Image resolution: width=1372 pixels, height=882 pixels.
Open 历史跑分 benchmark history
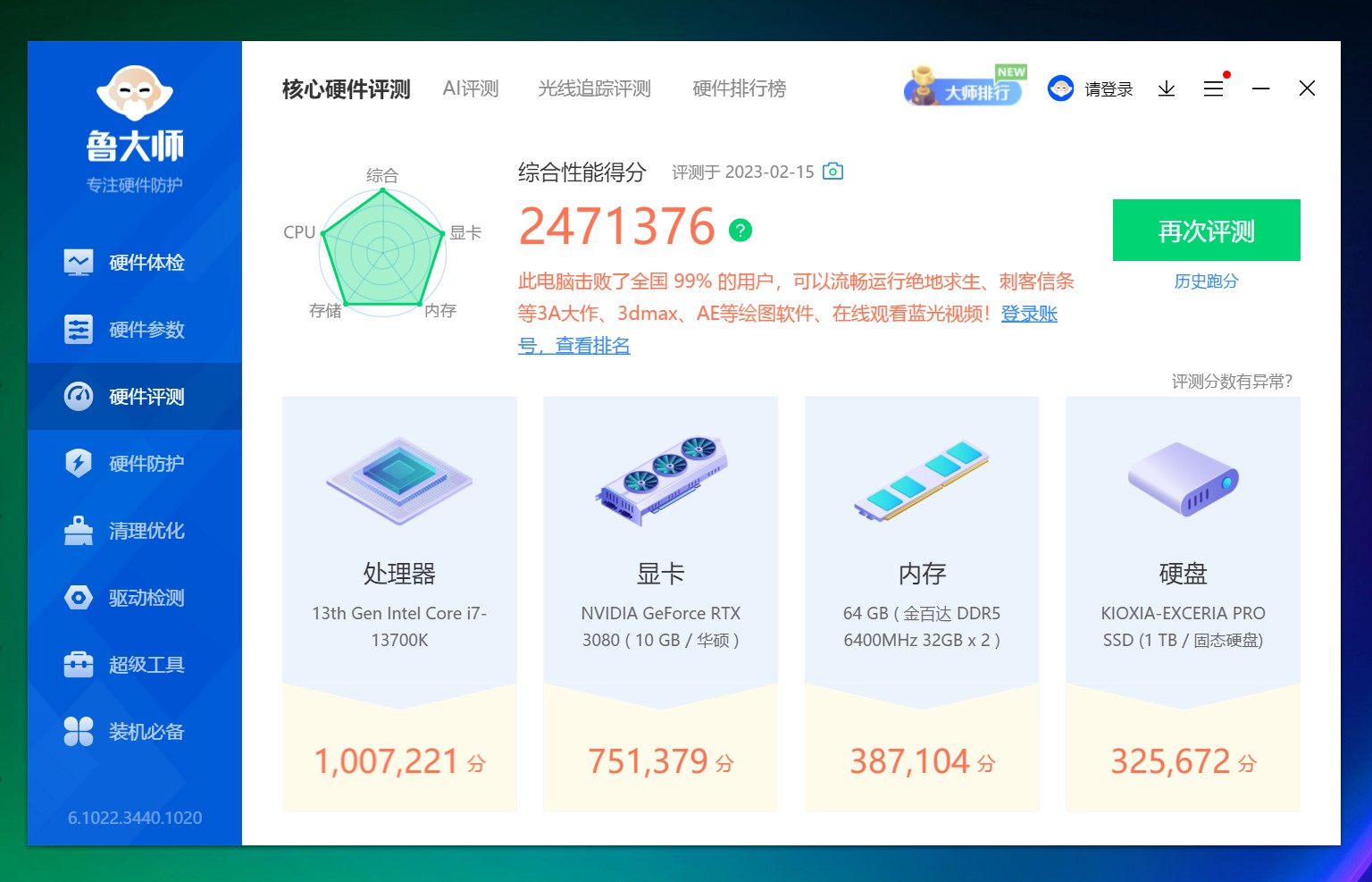click(1206, 281)
